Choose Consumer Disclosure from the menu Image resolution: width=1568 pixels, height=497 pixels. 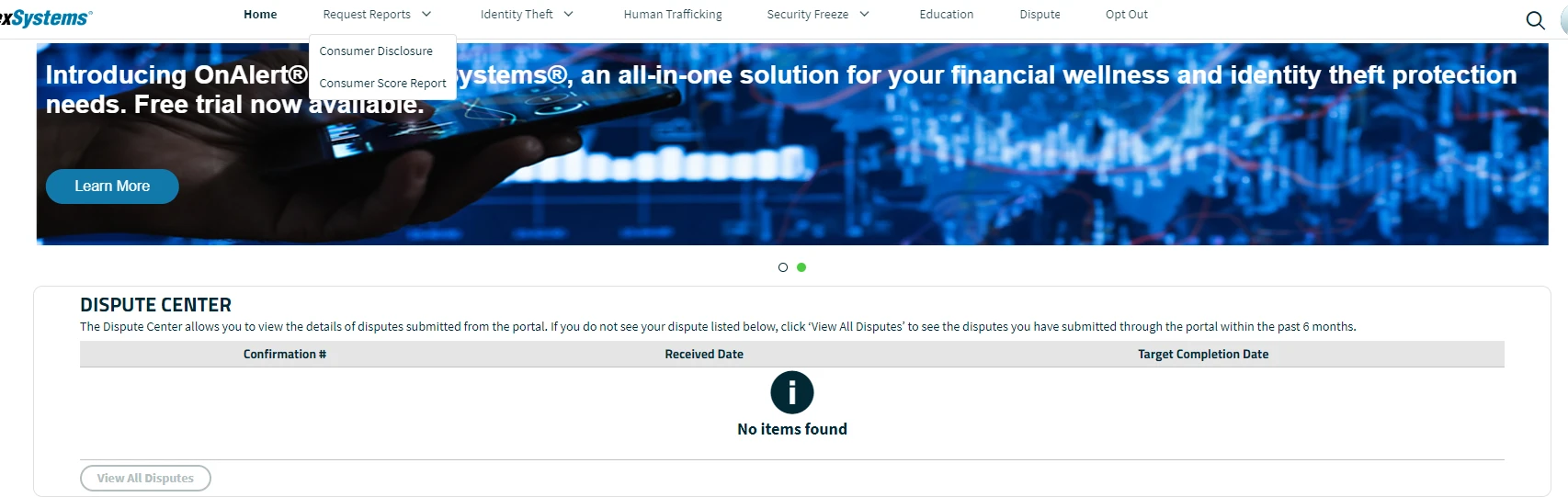coord(376,51)
